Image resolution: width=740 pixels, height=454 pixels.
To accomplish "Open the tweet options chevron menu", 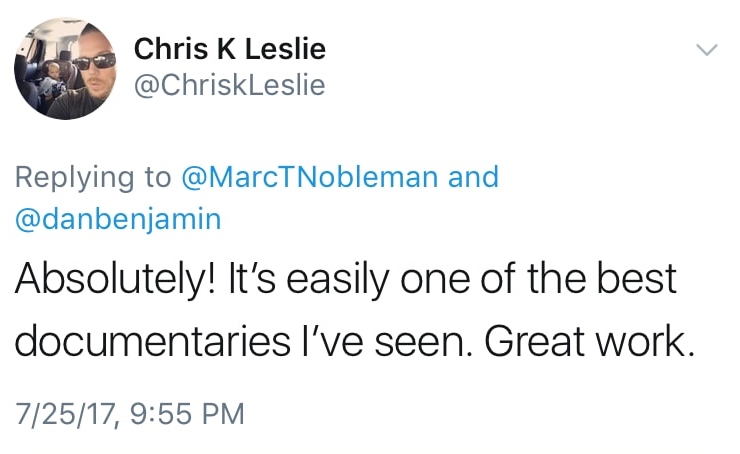I will 706,50.
